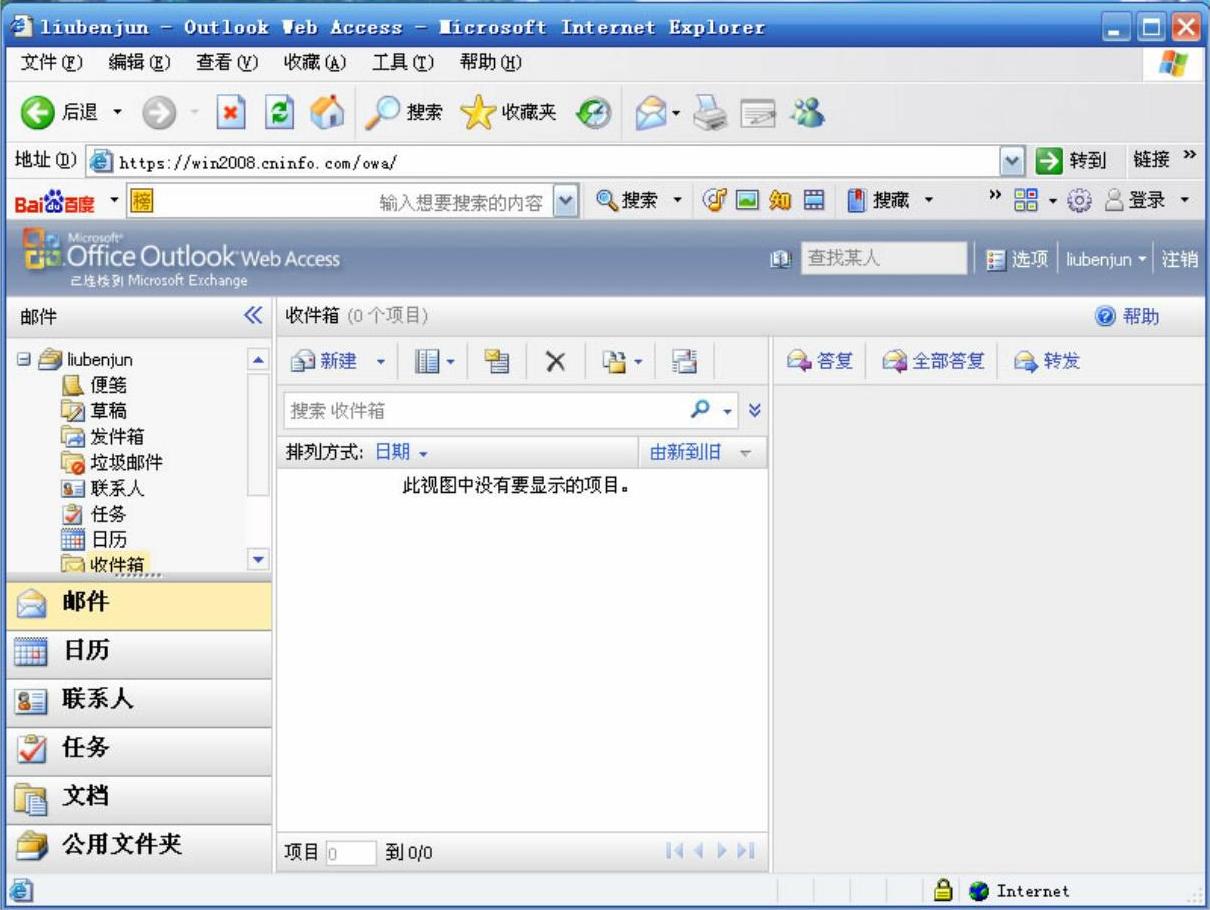Click the IE toolbar Mail envelope icon
This screenshot has width=1210, height=910.
[x=650, y=113]
